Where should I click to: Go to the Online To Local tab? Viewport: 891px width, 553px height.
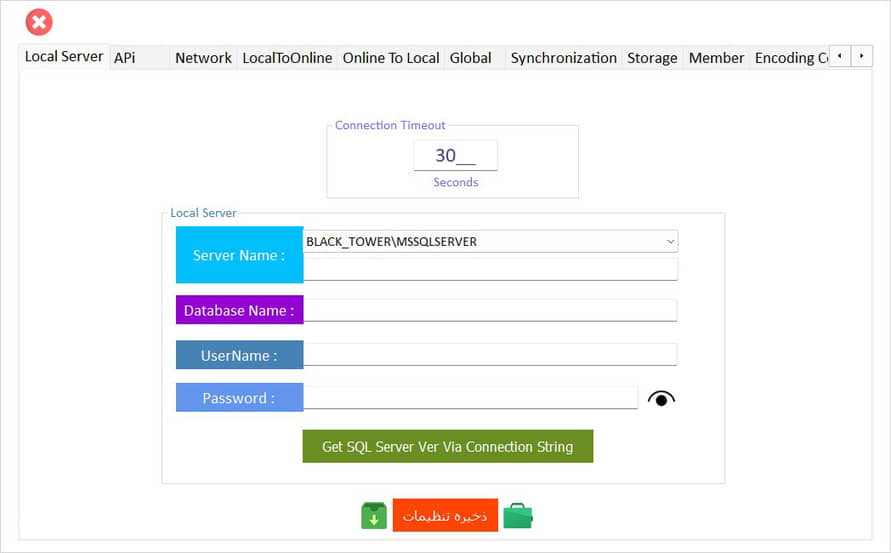coord(390,58)
